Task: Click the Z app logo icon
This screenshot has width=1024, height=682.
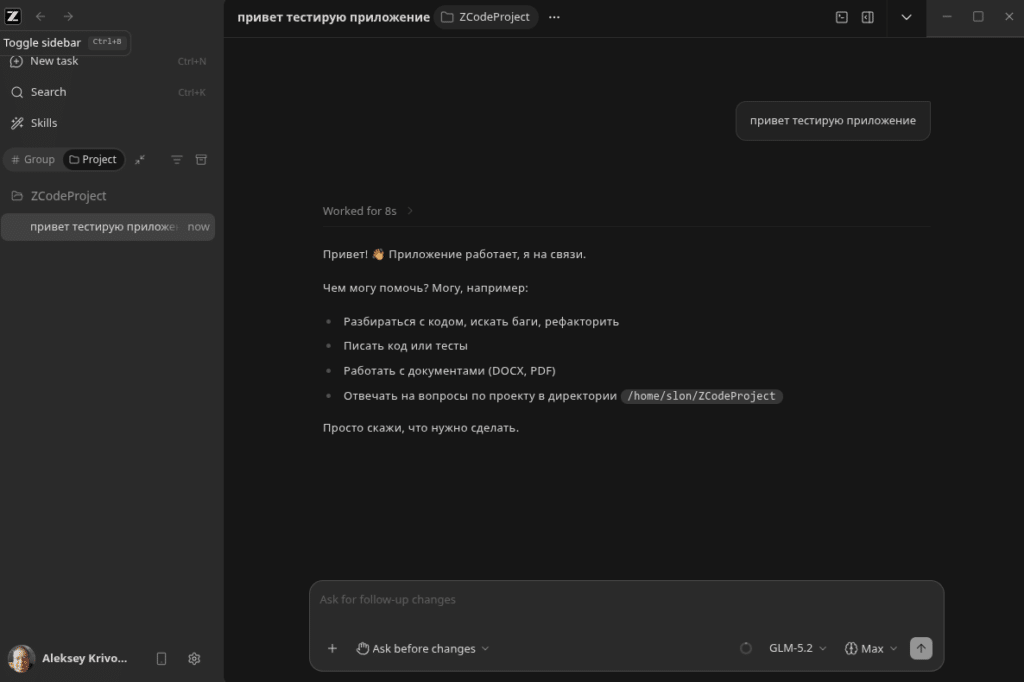Action: (12, 16)
